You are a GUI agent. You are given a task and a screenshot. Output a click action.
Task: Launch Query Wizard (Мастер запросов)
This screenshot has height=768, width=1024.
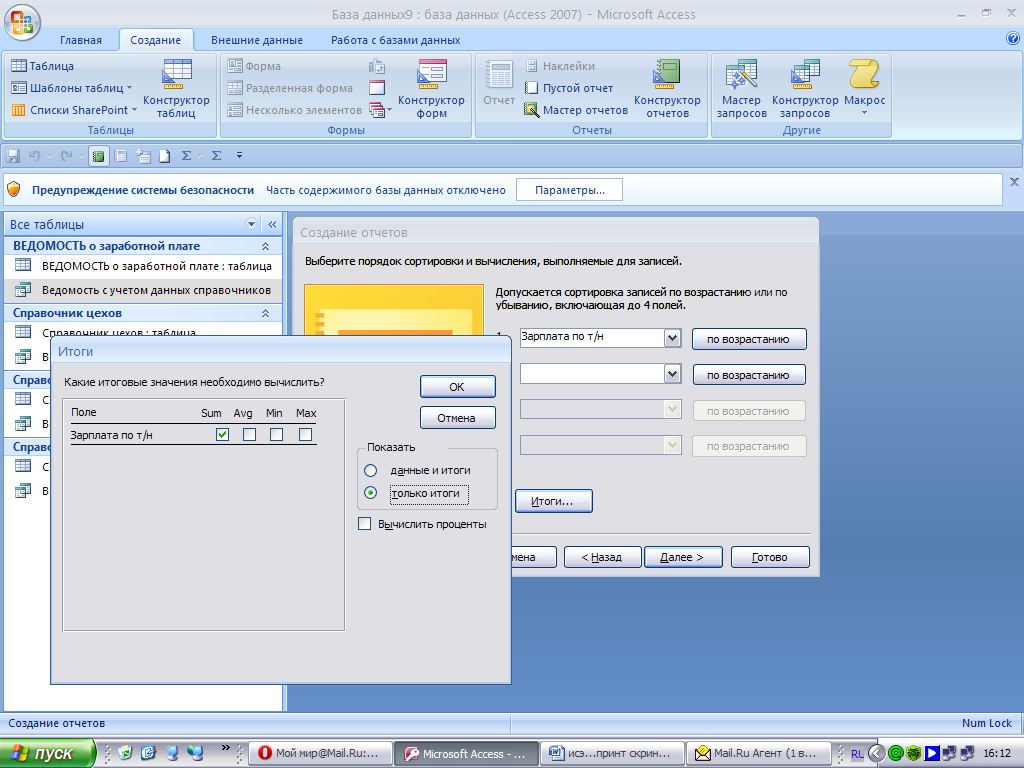pos(741,89)
